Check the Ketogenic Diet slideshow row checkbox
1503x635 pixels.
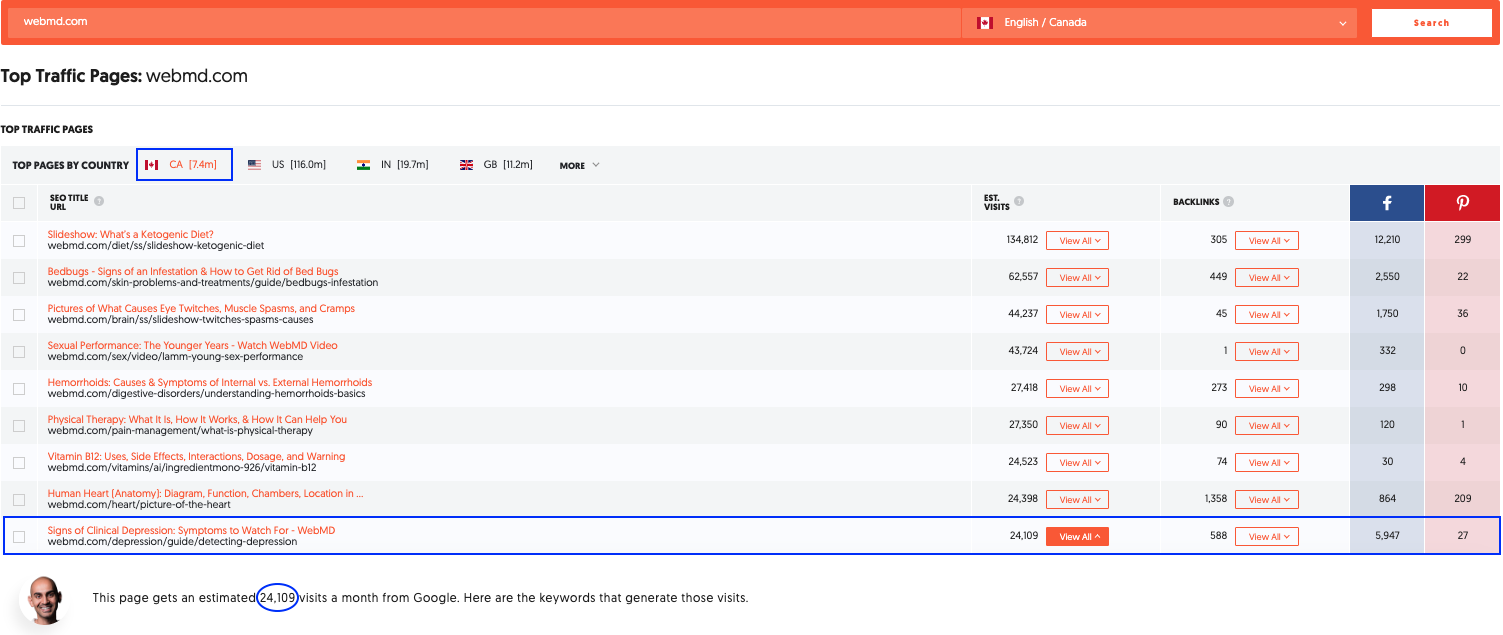click(19, 241)
